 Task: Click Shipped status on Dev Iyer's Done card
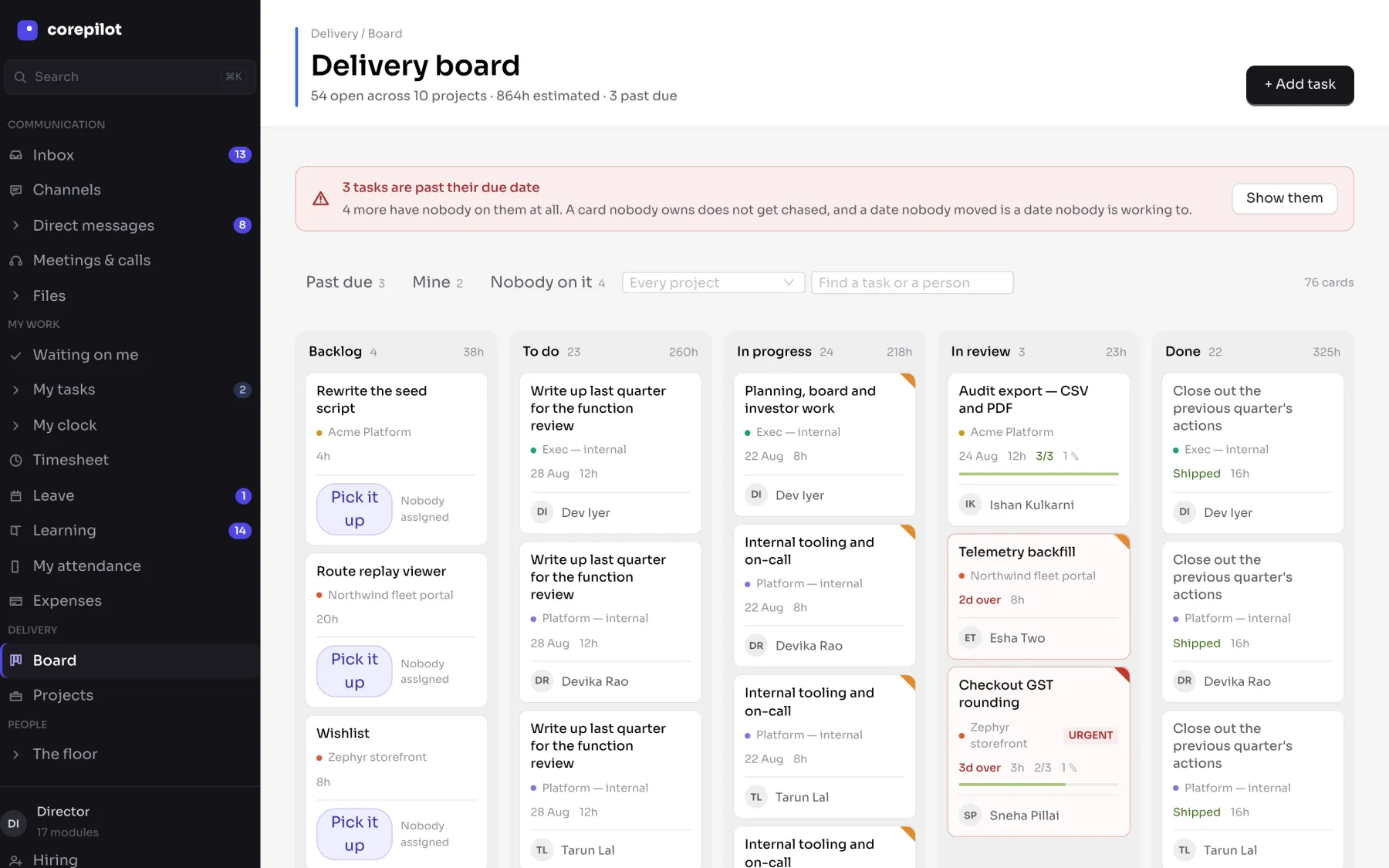[1196, 474]
